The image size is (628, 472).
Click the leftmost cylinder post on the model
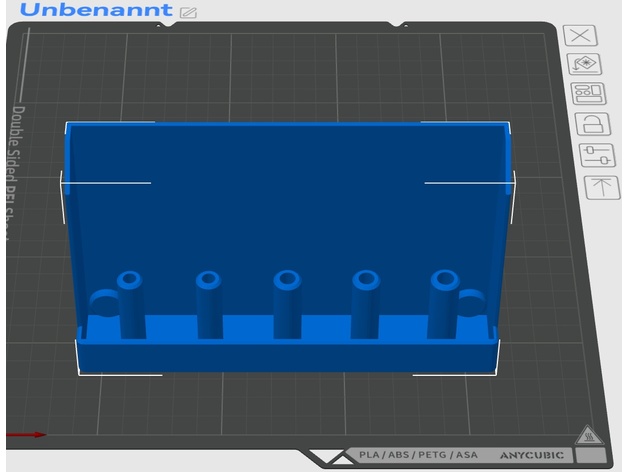130,306
